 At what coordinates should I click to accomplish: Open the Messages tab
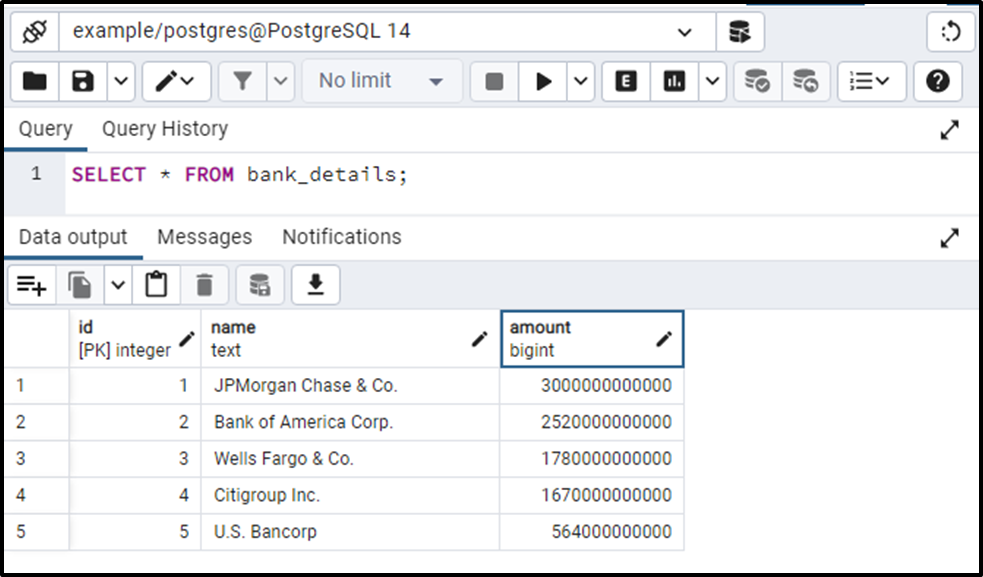pyautogui.click(x=204, y=237)
